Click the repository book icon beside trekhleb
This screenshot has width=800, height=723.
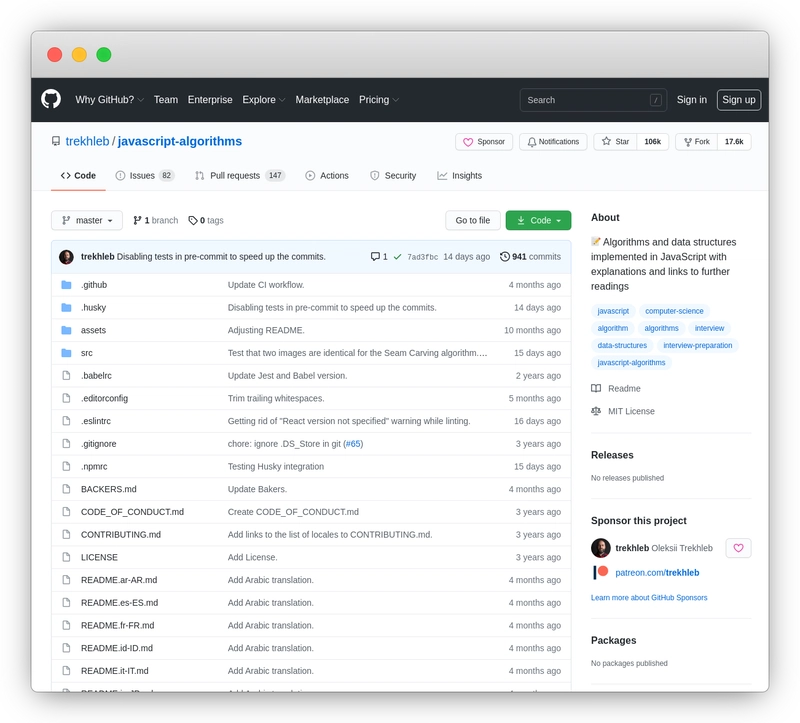coord(56,141)
